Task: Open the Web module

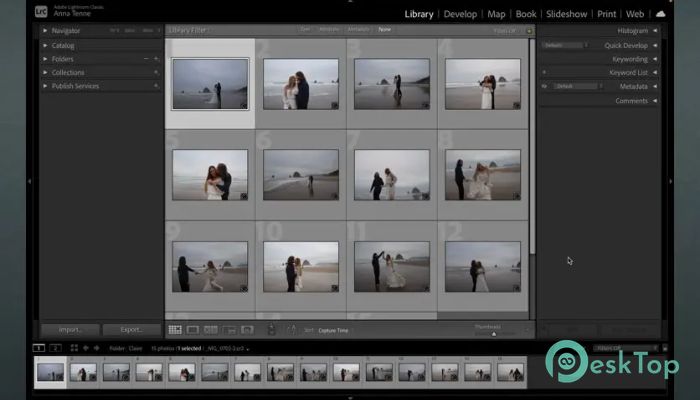Action: tap(635, 14)
